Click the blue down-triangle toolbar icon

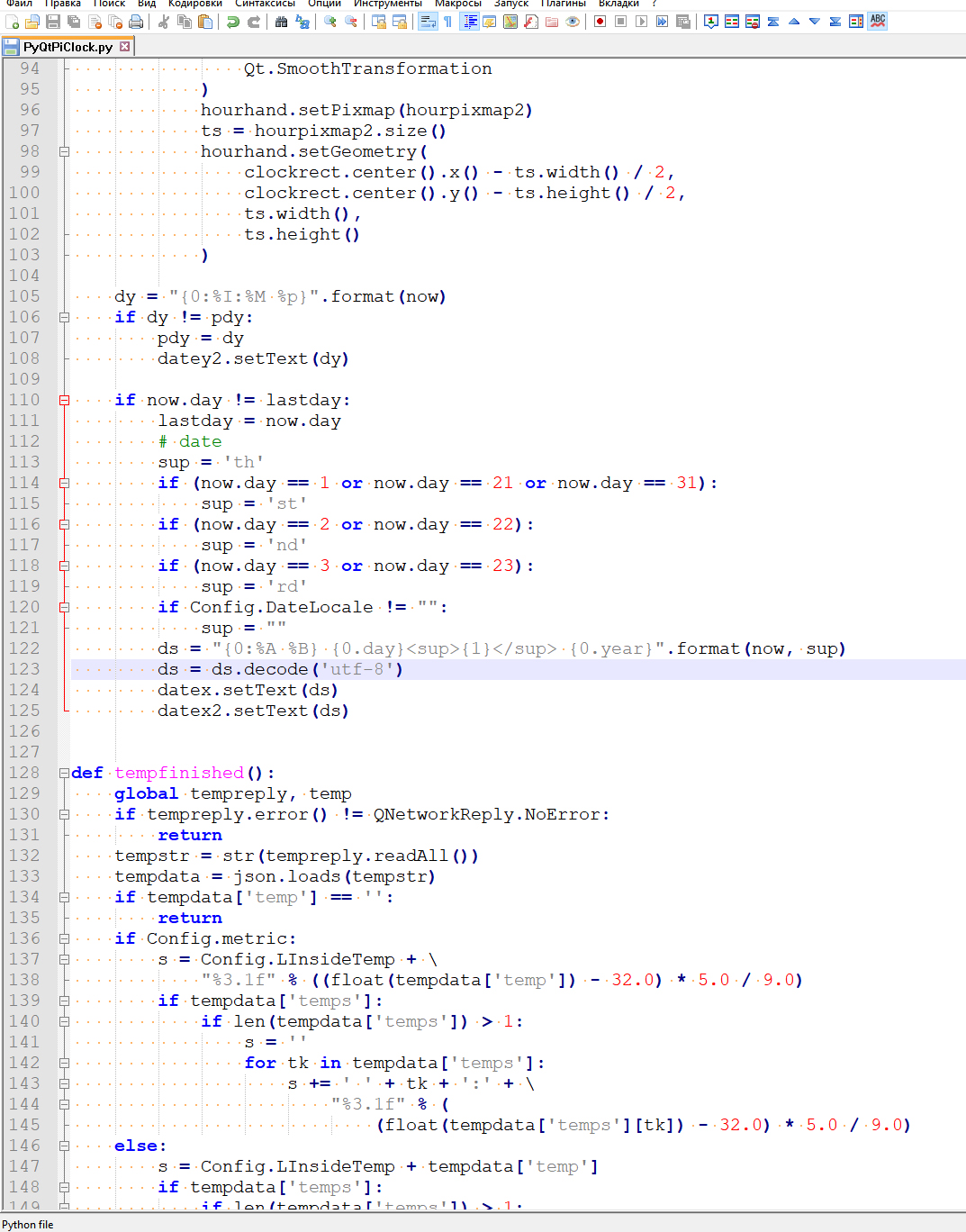tap(815, 22)
